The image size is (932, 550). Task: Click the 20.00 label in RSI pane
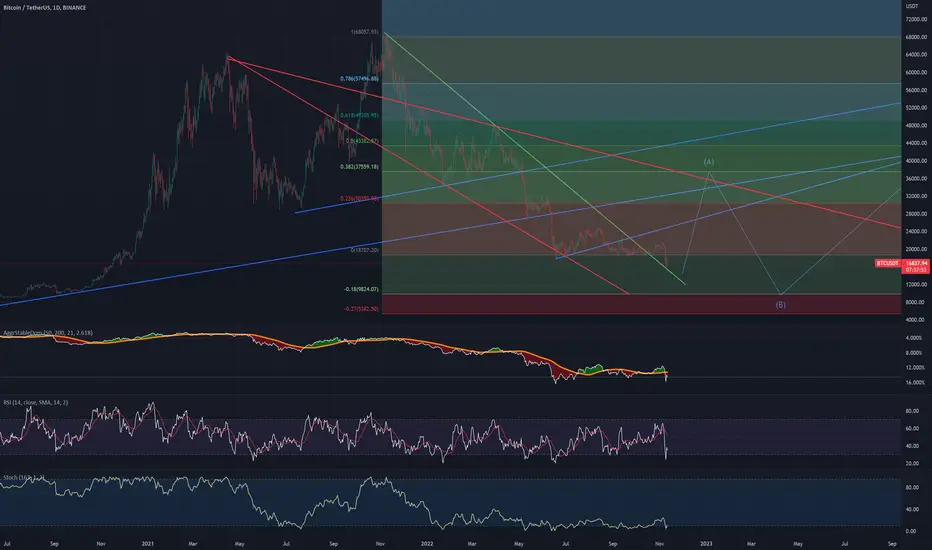click(x=912, y=463)
